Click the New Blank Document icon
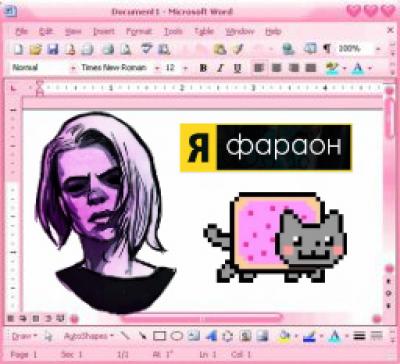The height and width of the screenshot is (364, 400). click(19, 49)
